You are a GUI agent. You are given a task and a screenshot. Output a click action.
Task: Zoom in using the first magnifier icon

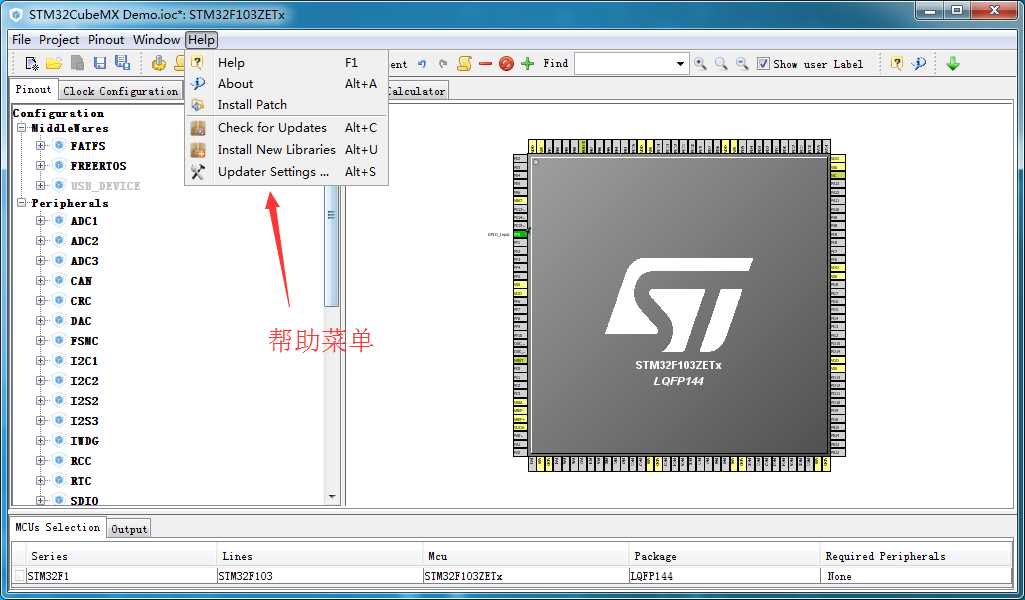[700, 63]
